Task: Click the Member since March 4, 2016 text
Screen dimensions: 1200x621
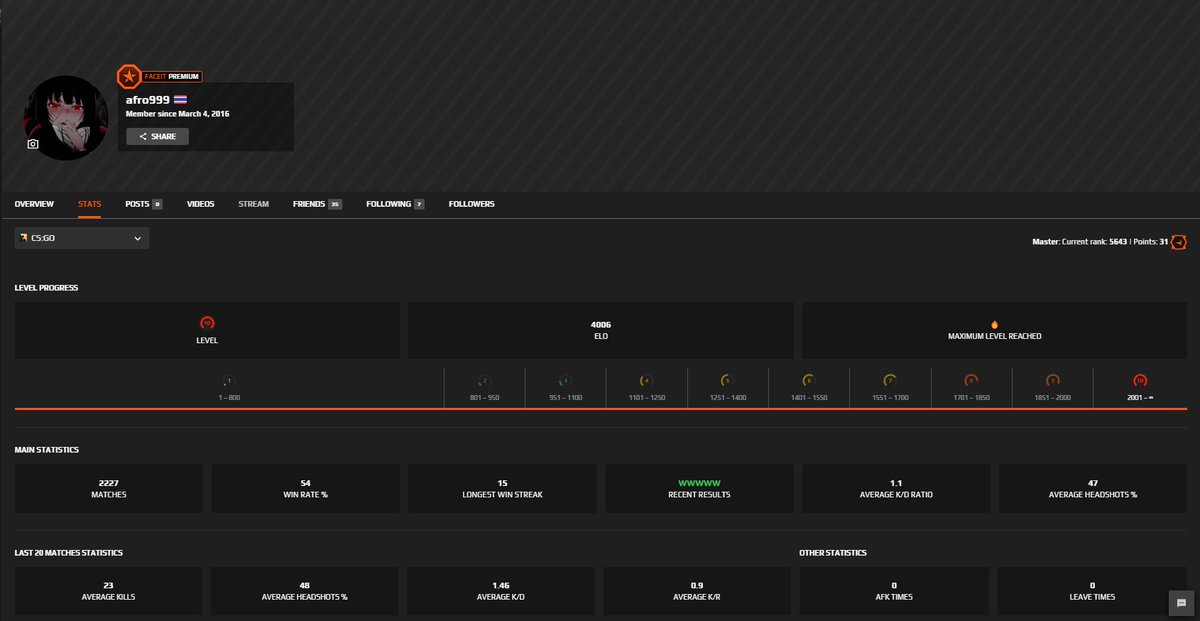Action: 178,114
